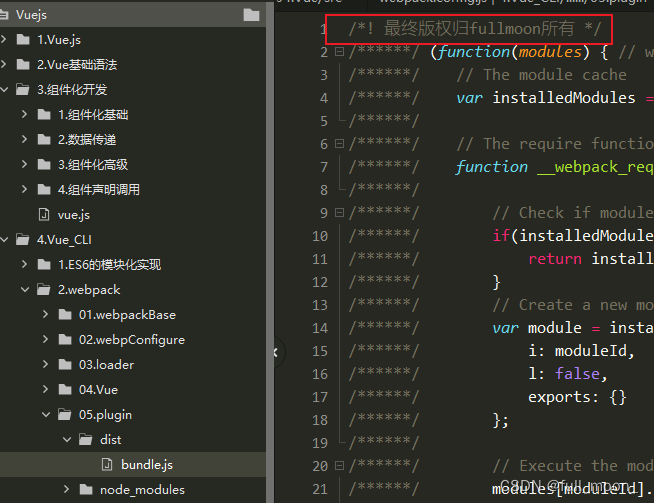This screenshot has width=654, height=503.
Task: Click the folder icon beside 01.webpackBase
Action: click(65, 315)
